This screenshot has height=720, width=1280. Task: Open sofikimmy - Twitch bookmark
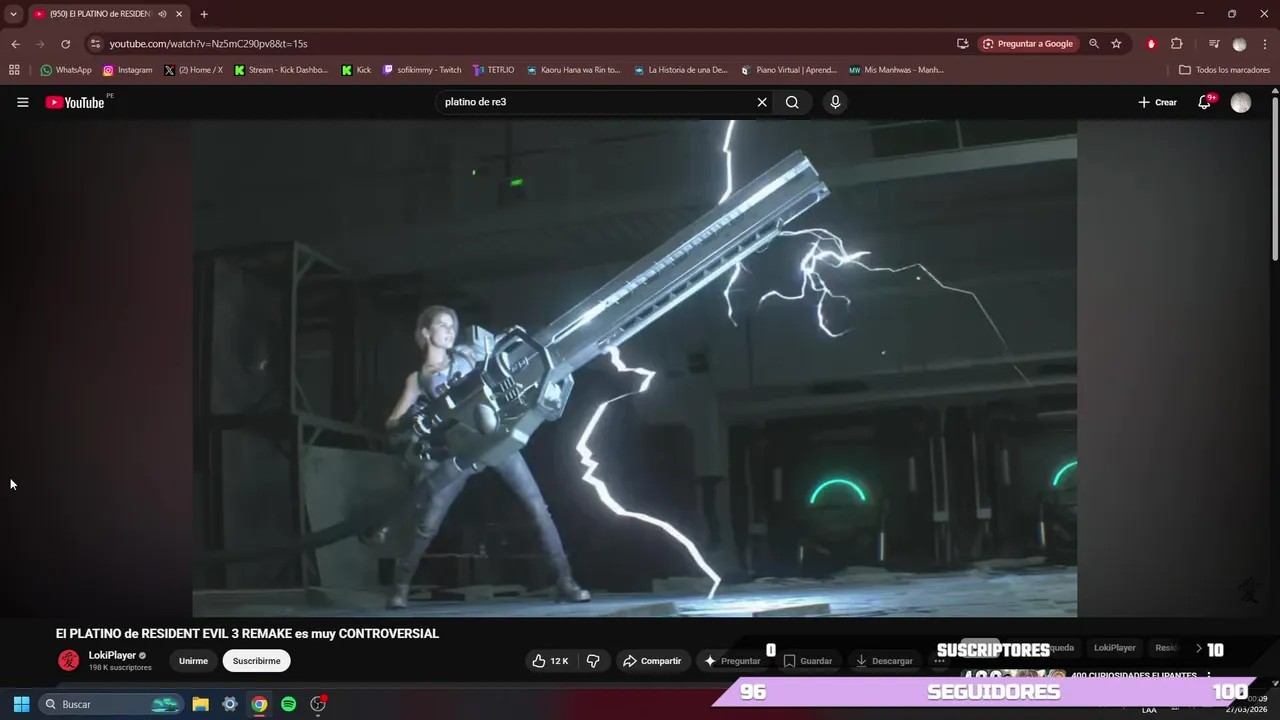point(422,70)
